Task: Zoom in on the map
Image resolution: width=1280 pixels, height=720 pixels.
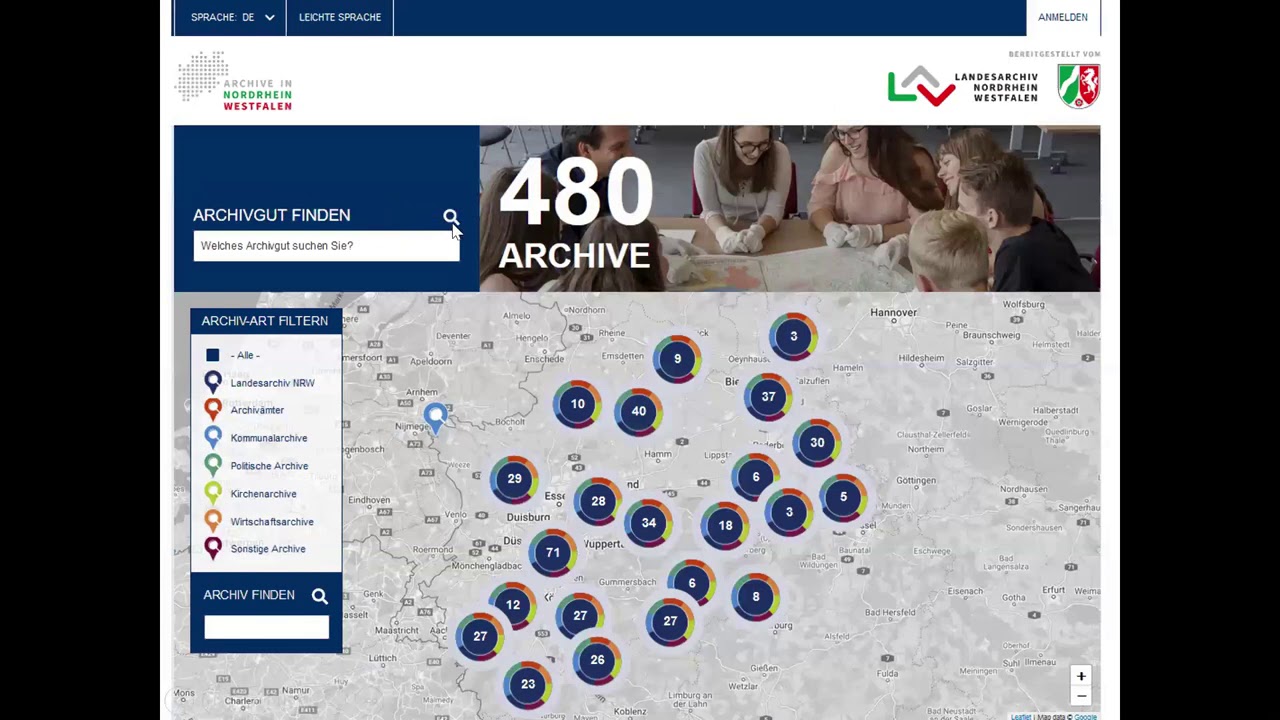Action: (x=1081, y=677)
